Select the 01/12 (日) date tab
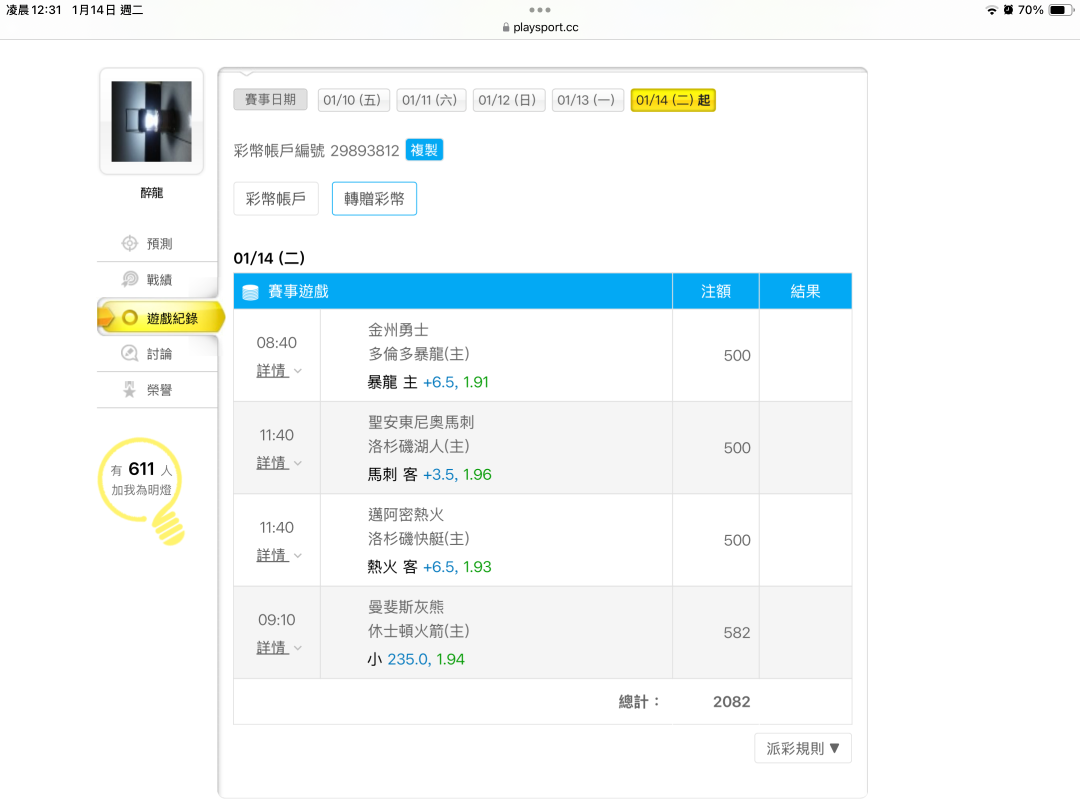 coord(508,101)
